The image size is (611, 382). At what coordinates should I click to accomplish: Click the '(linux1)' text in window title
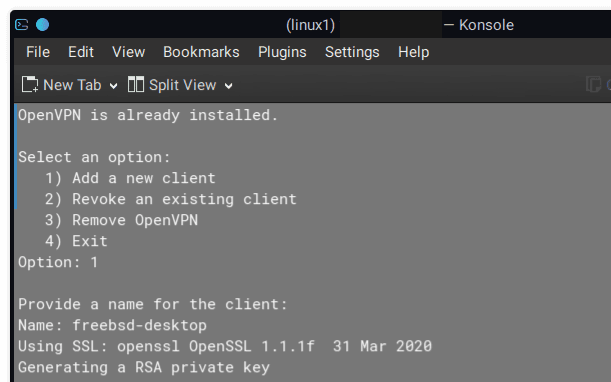pos(310,25)
